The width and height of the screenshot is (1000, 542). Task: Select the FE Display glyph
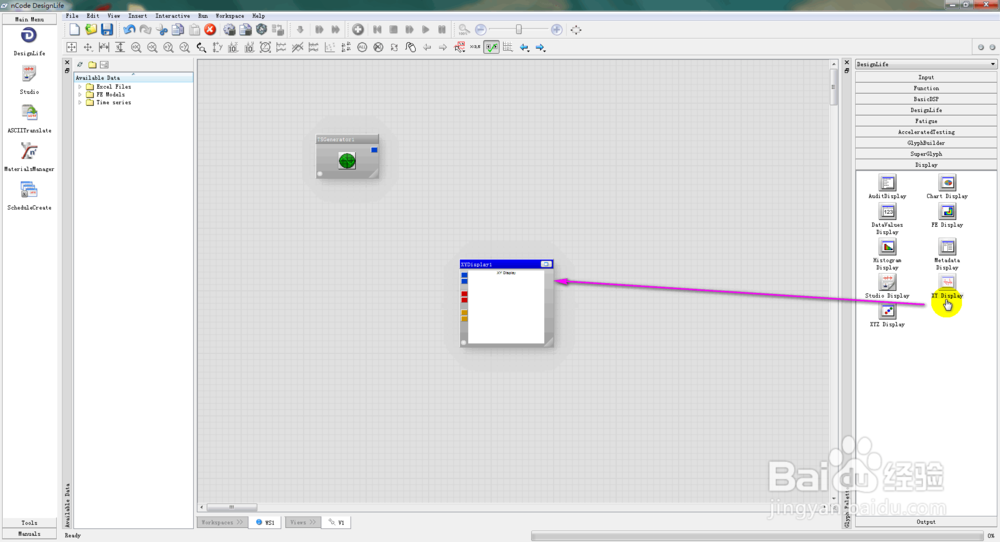[x=947, y=216]
